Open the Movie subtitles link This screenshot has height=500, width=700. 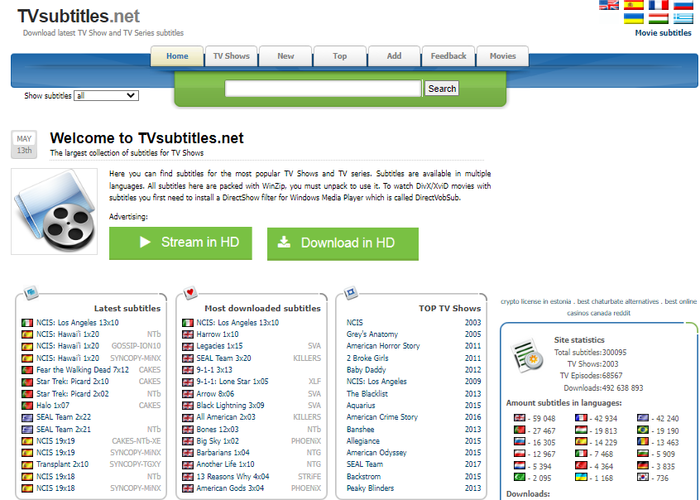(663, 33)
